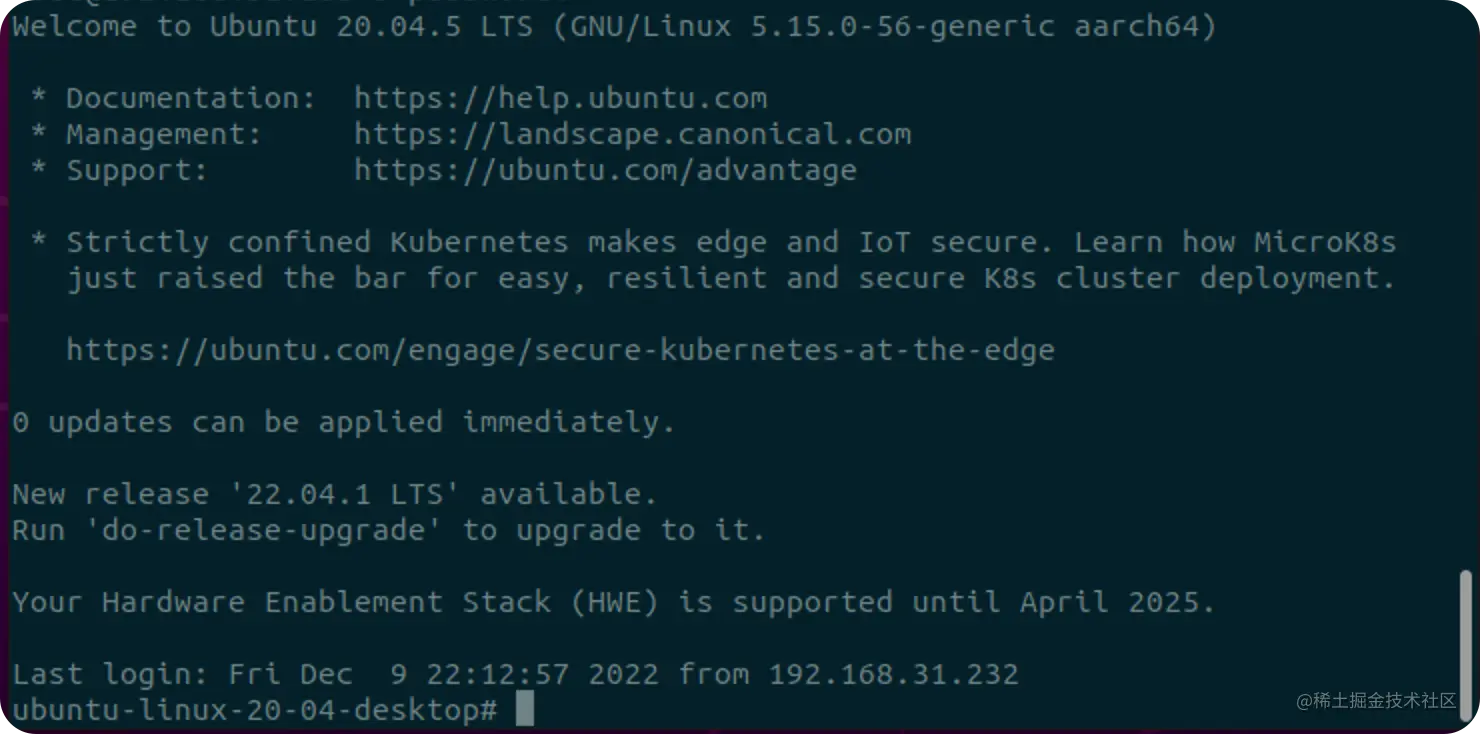Click the 192.168.31.232 IP address

(x=893, y=674)
